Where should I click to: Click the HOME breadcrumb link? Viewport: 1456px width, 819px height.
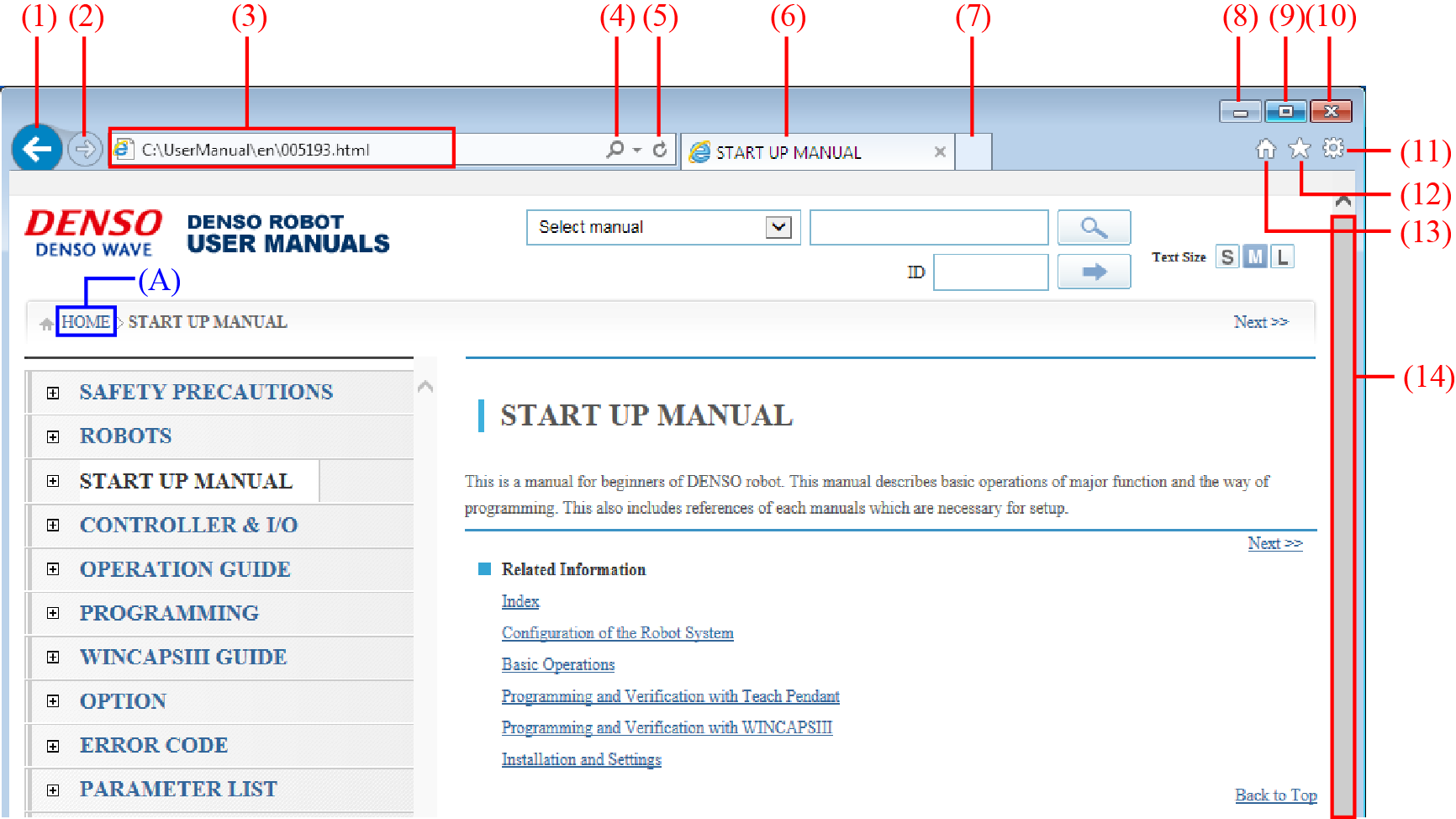point(86,322)
